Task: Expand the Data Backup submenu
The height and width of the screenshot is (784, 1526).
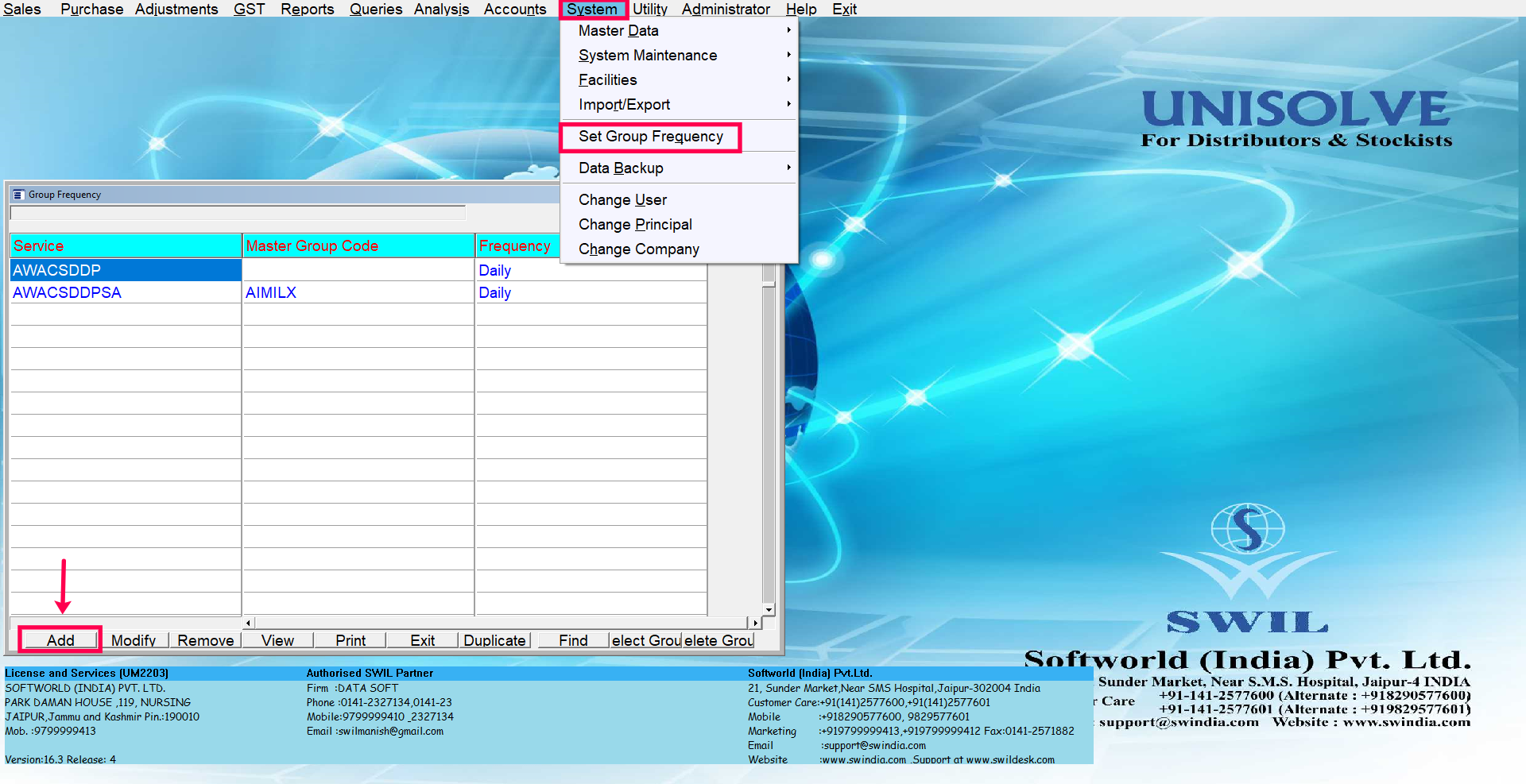Action: click(x=679, y=168)
